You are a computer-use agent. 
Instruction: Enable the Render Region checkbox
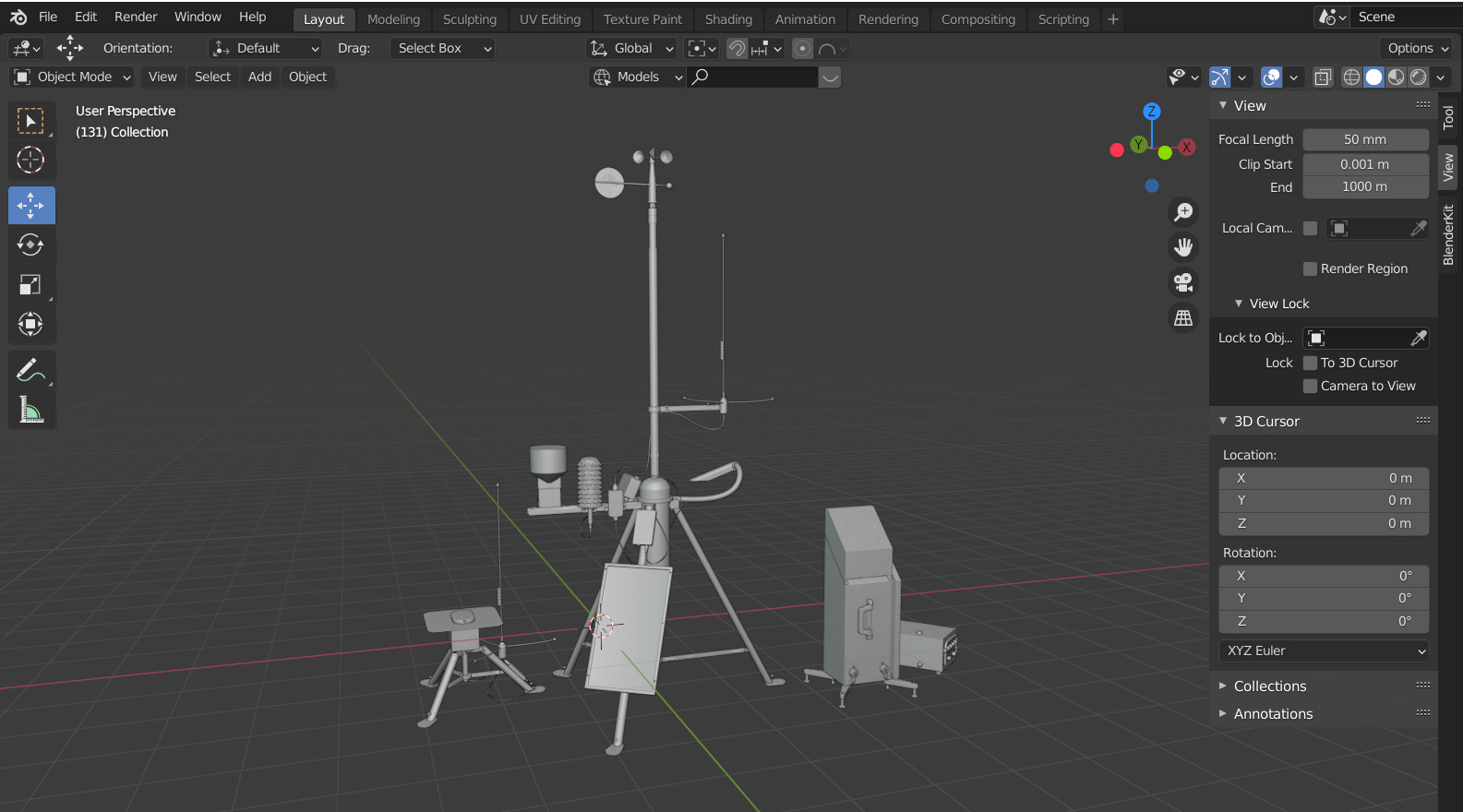pos(1310,269)
